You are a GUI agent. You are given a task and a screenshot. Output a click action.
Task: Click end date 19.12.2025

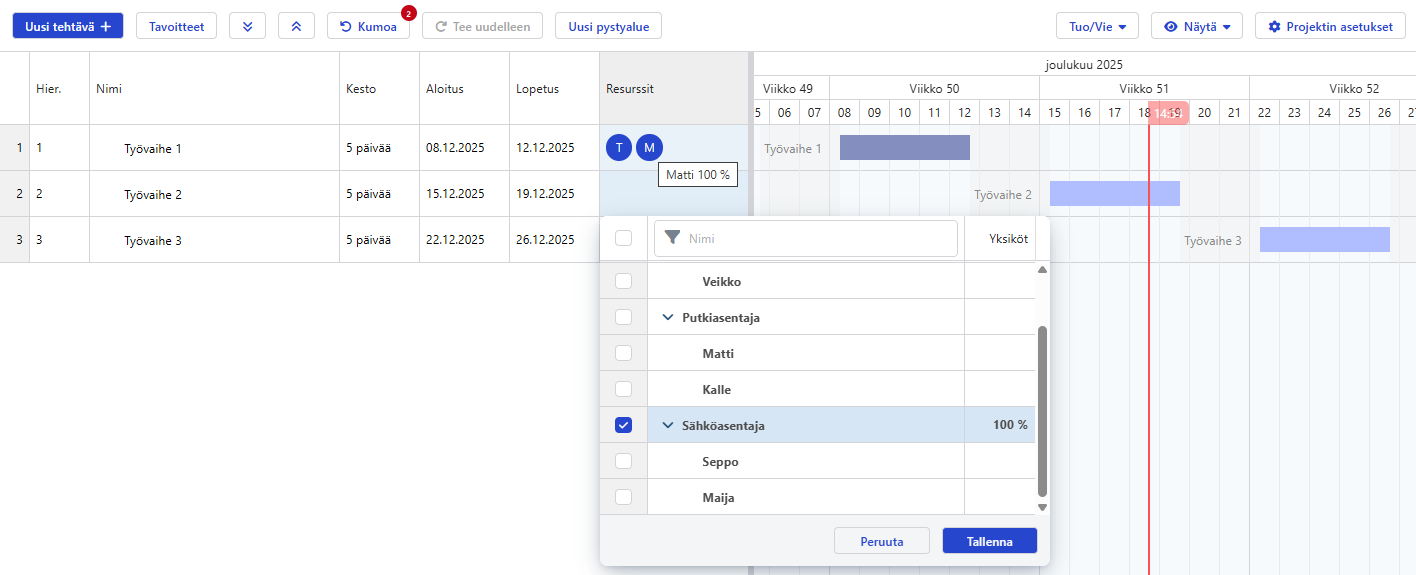point(555,194)
